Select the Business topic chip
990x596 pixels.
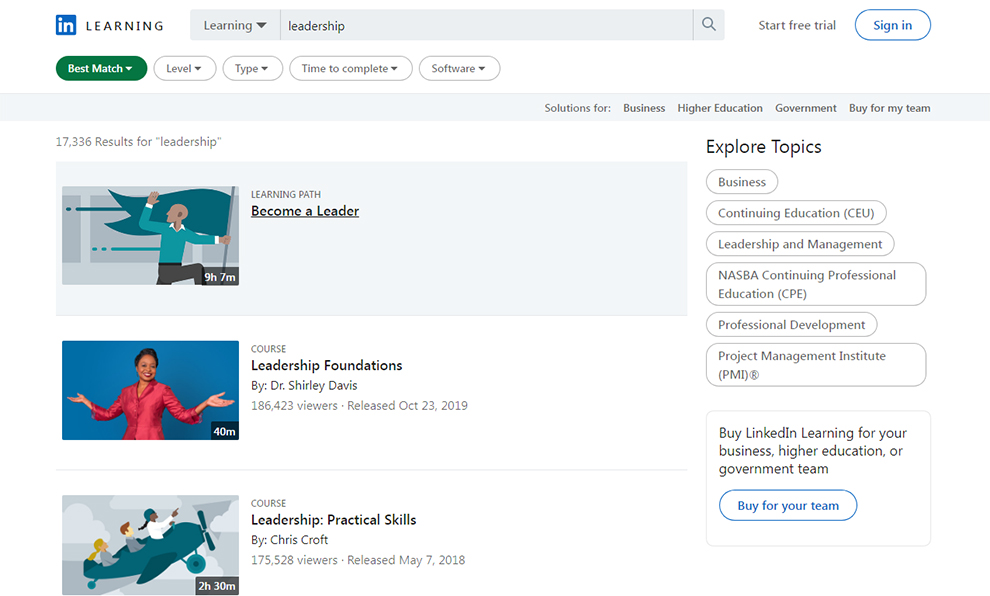(x=742, y=182)
